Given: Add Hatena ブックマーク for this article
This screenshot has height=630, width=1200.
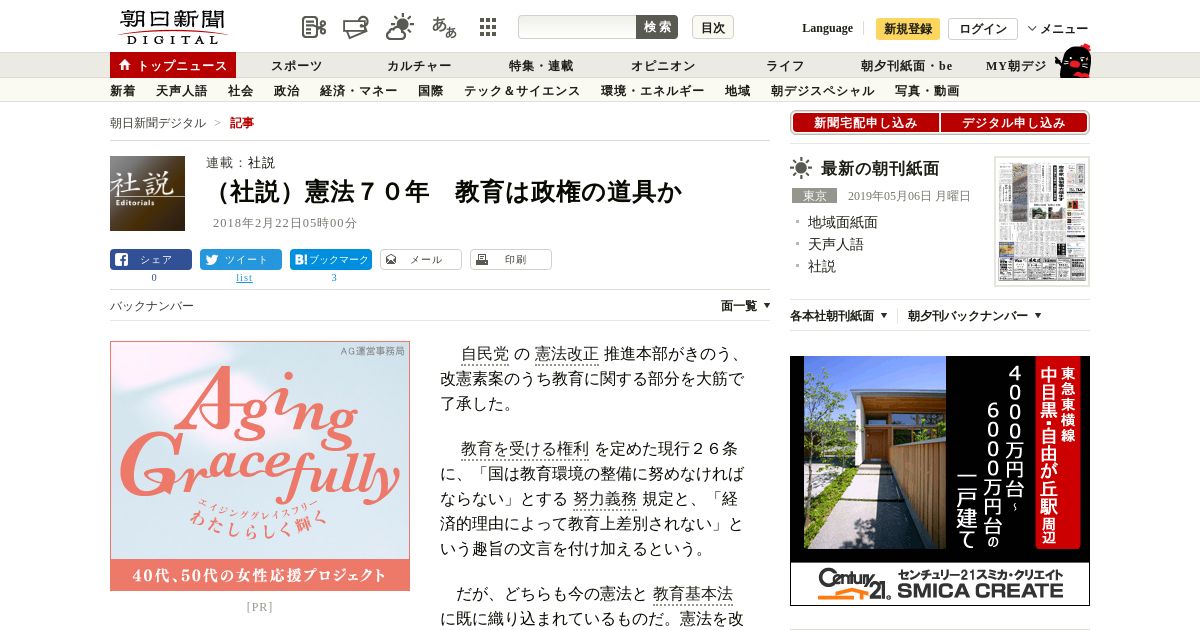Looking at the screenshot, I should coord(331,260).
